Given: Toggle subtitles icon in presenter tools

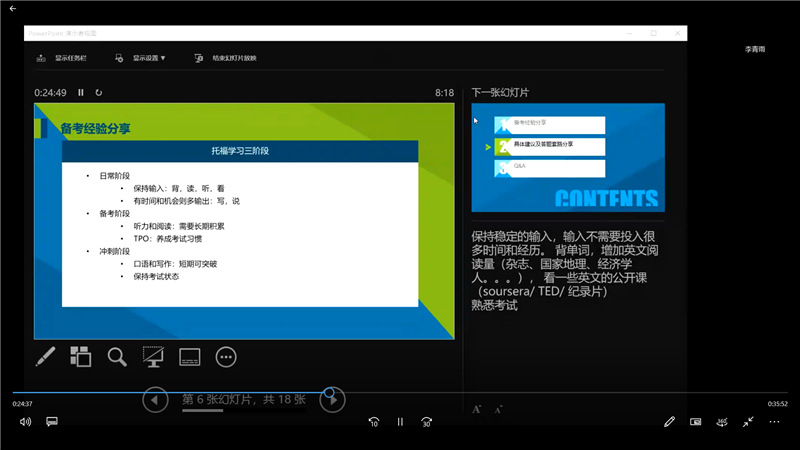Looking at the screenshot, I should coord(189,356).
